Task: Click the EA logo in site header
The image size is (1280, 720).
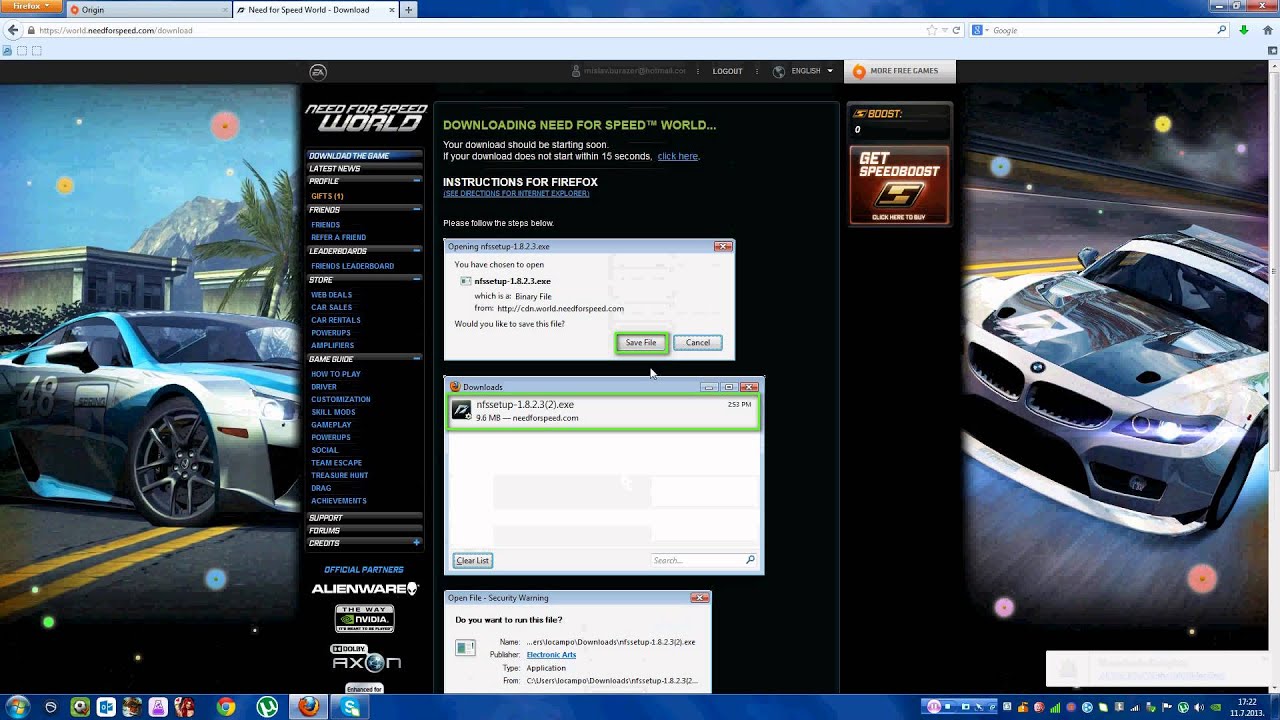Action: point(317,72)
